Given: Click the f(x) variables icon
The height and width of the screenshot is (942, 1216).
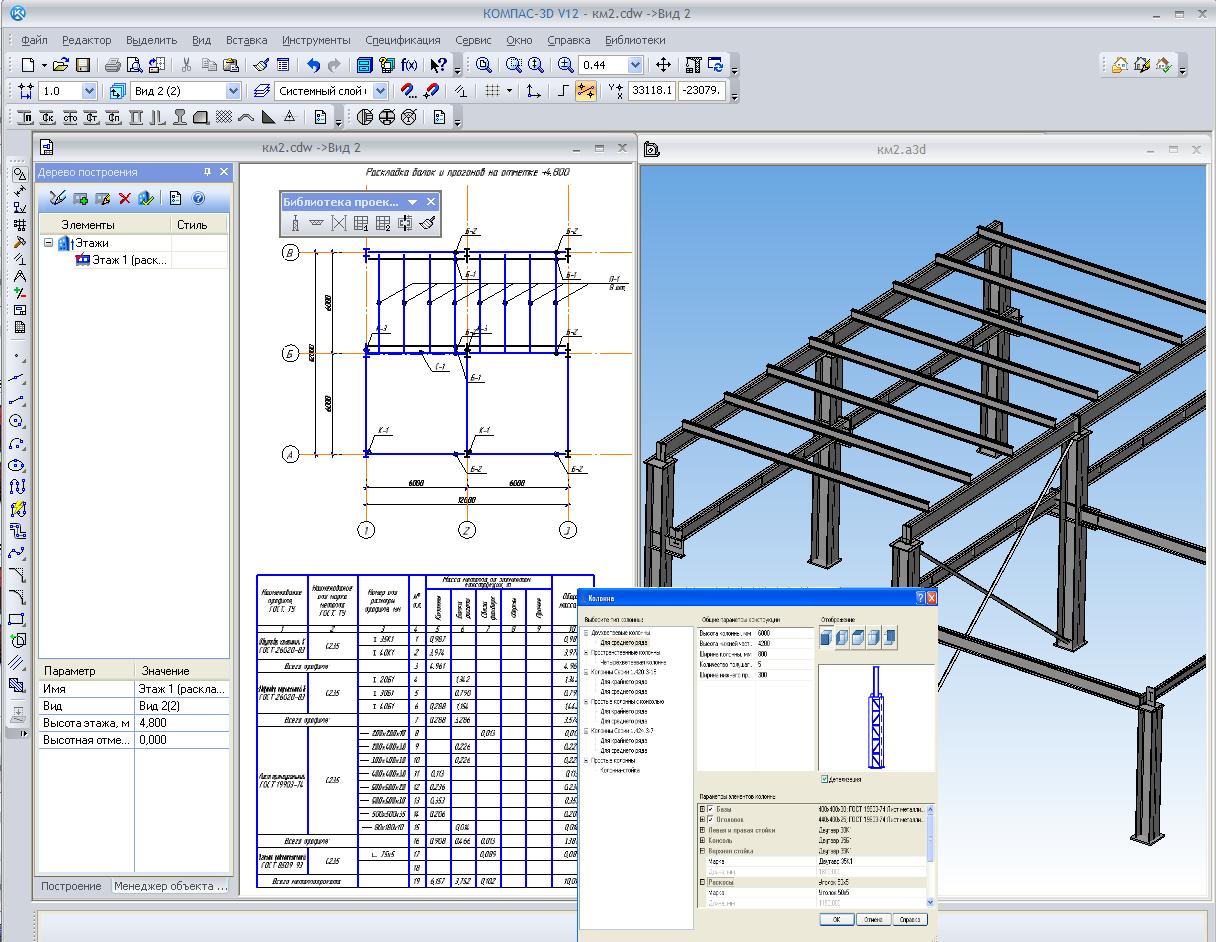Looking at the screenshot, I should coord(409,65).
